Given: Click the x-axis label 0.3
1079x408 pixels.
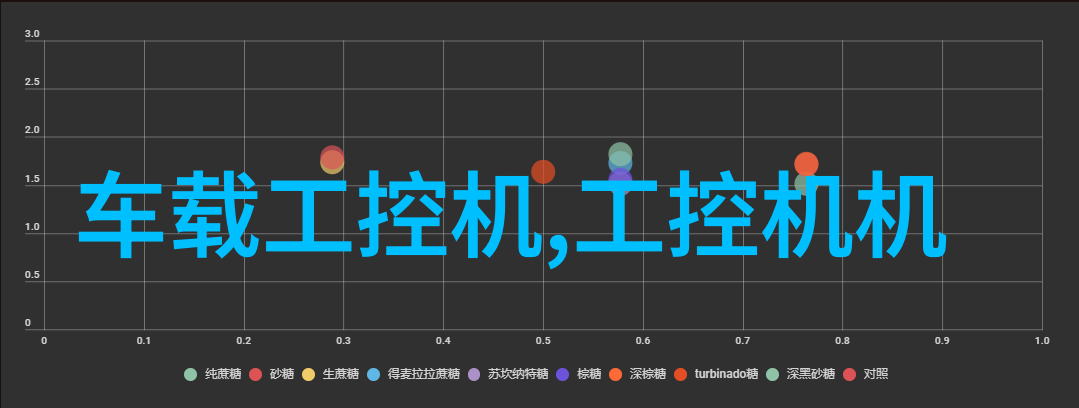Looking at the screenshot, I should (x=343, y=341).
